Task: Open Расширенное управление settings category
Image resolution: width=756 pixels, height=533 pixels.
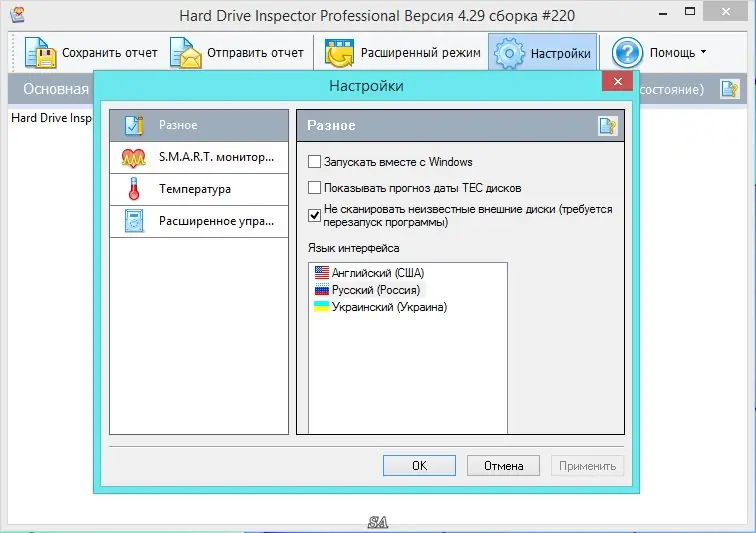Action: (x=199, y=221)
